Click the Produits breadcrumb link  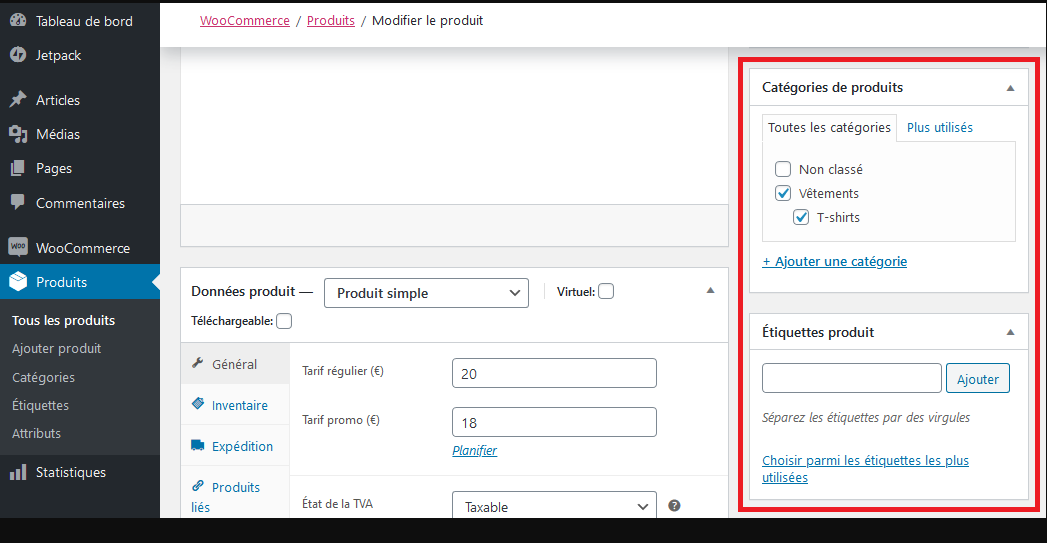coord(331,21)
